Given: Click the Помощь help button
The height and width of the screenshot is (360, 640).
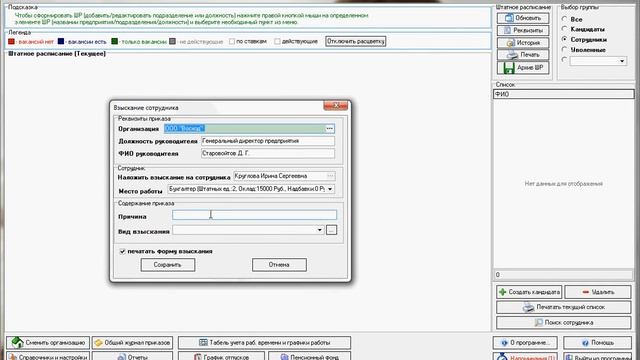Looking at the screenshot, I should click(x=597, y=342).
